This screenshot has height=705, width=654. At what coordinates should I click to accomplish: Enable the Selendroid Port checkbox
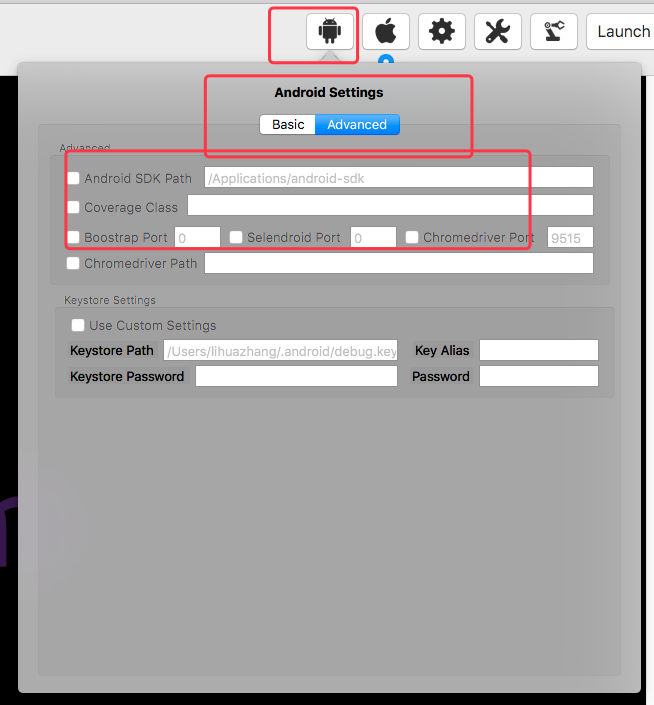point(236,237)
